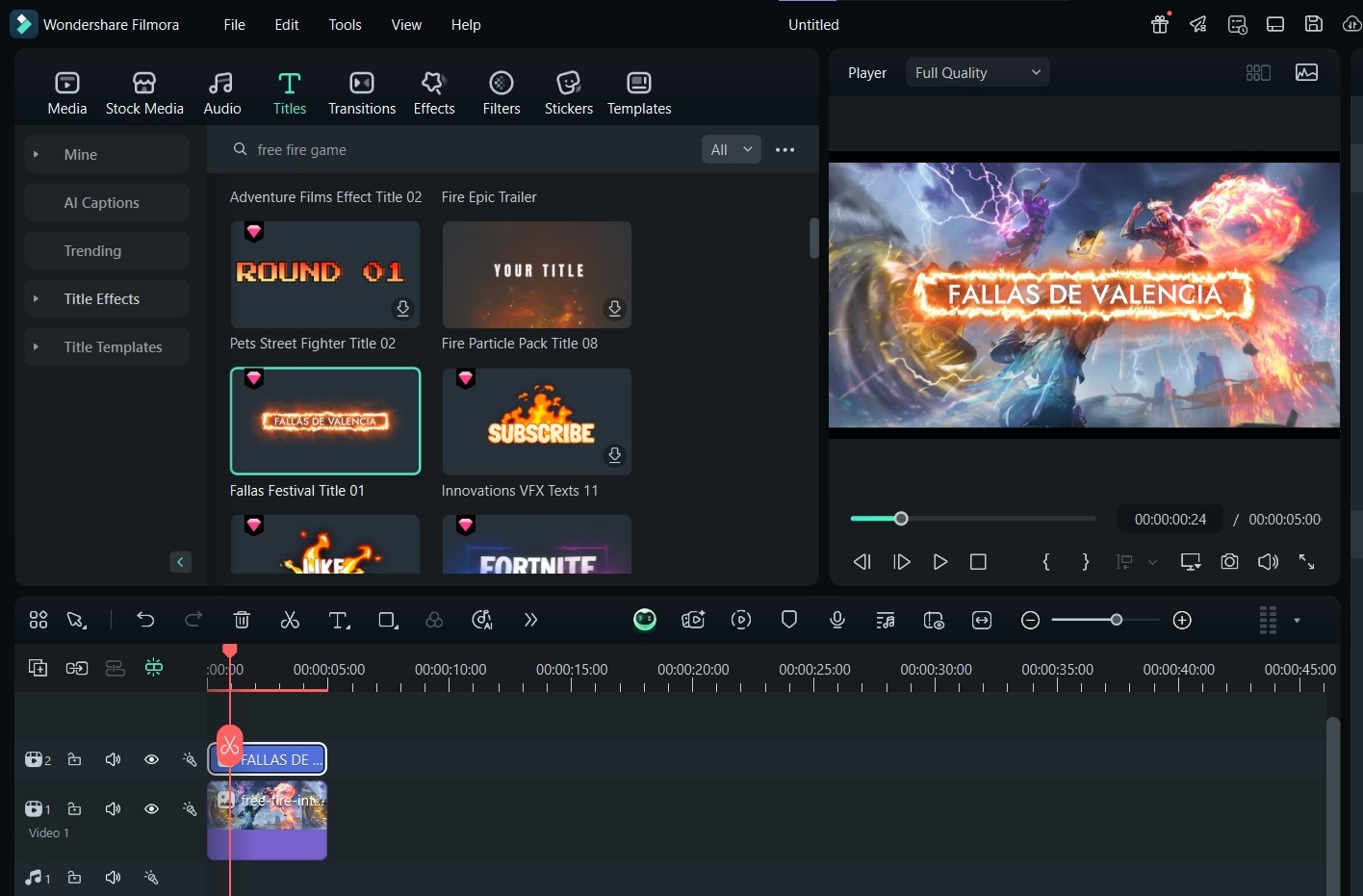Open the Trending section
Screen dimensions: 1363x896
[107, 250]
